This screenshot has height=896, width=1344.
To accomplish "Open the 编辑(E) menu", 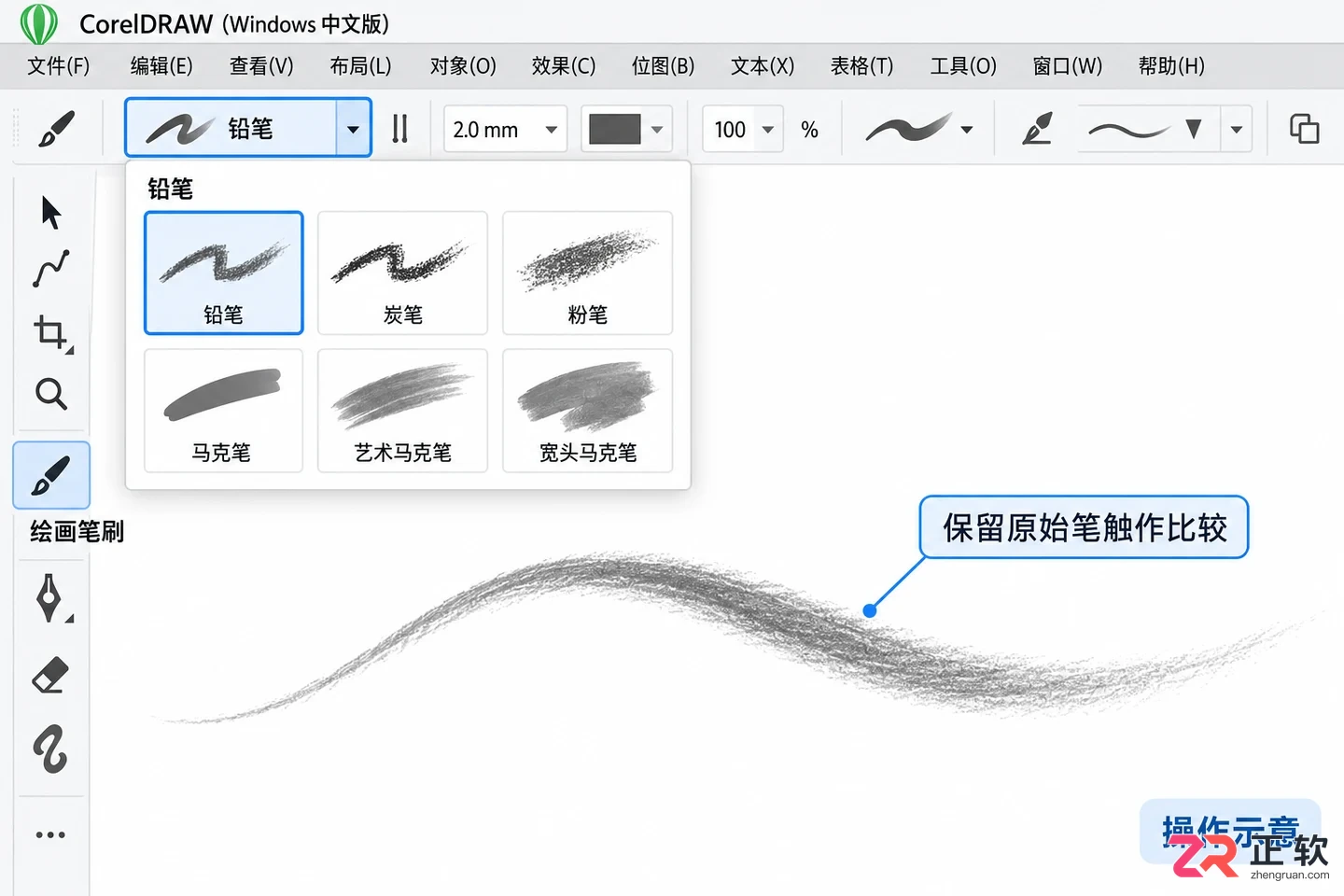I will pyautogui.click(x=161, y=66).
